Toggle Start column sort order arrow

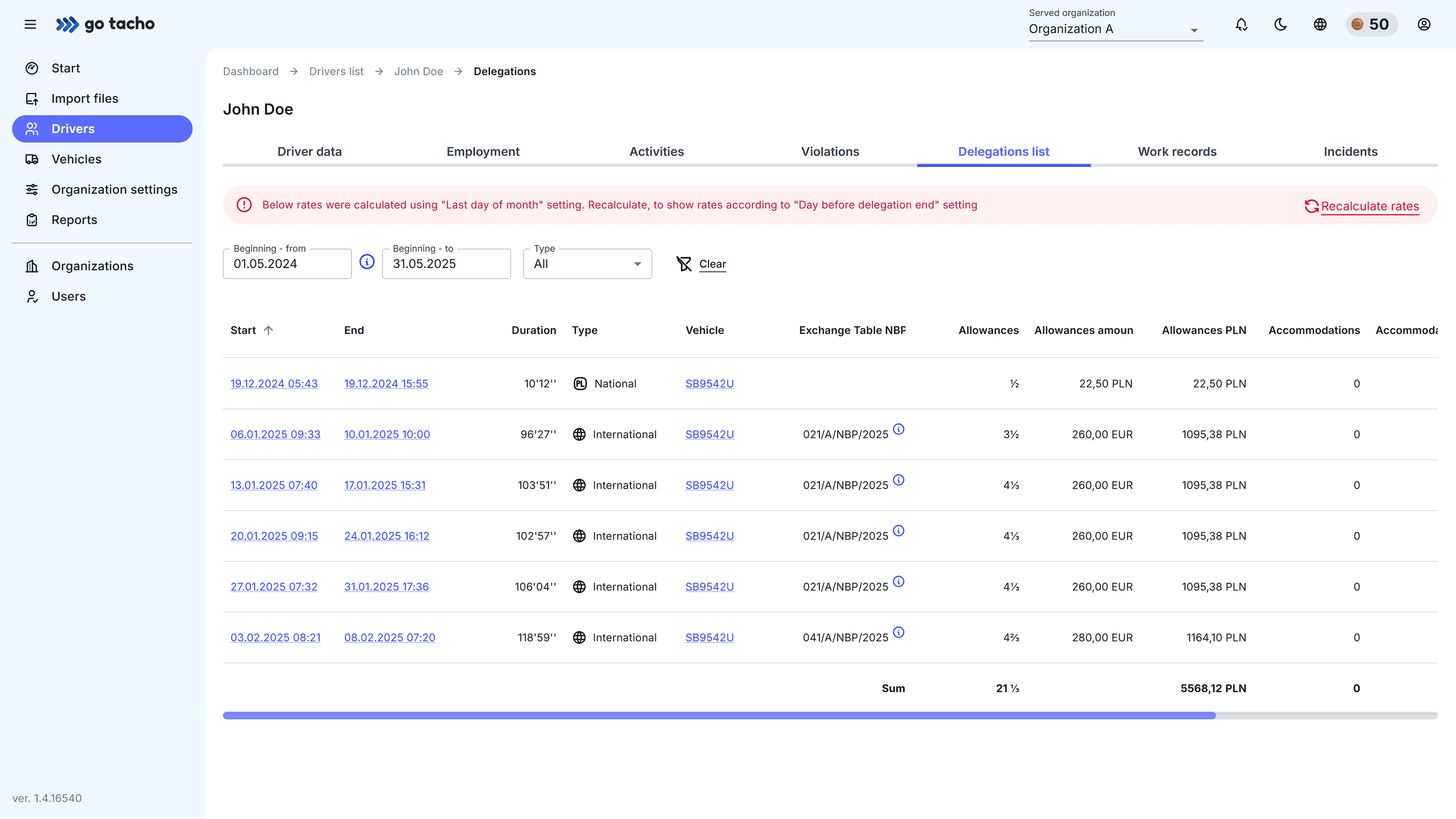[x=268, y=330]
